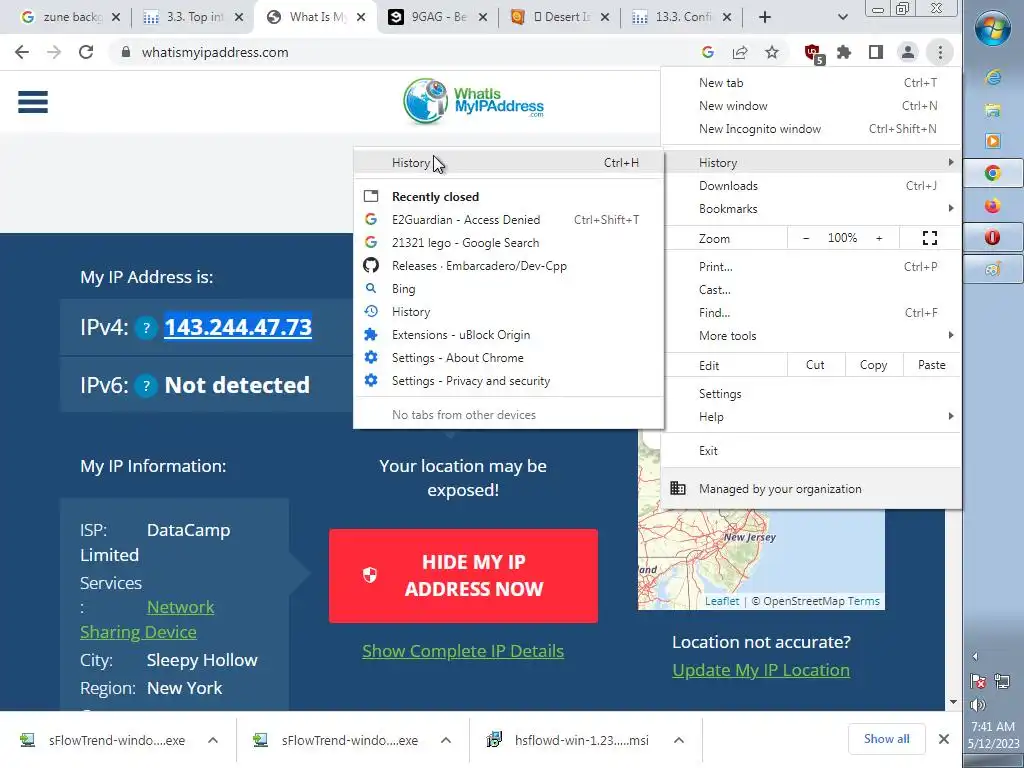The image size is (1024, 768).
Task: Expand first sFlowTrend download options
Action: (x=213, y=740)
